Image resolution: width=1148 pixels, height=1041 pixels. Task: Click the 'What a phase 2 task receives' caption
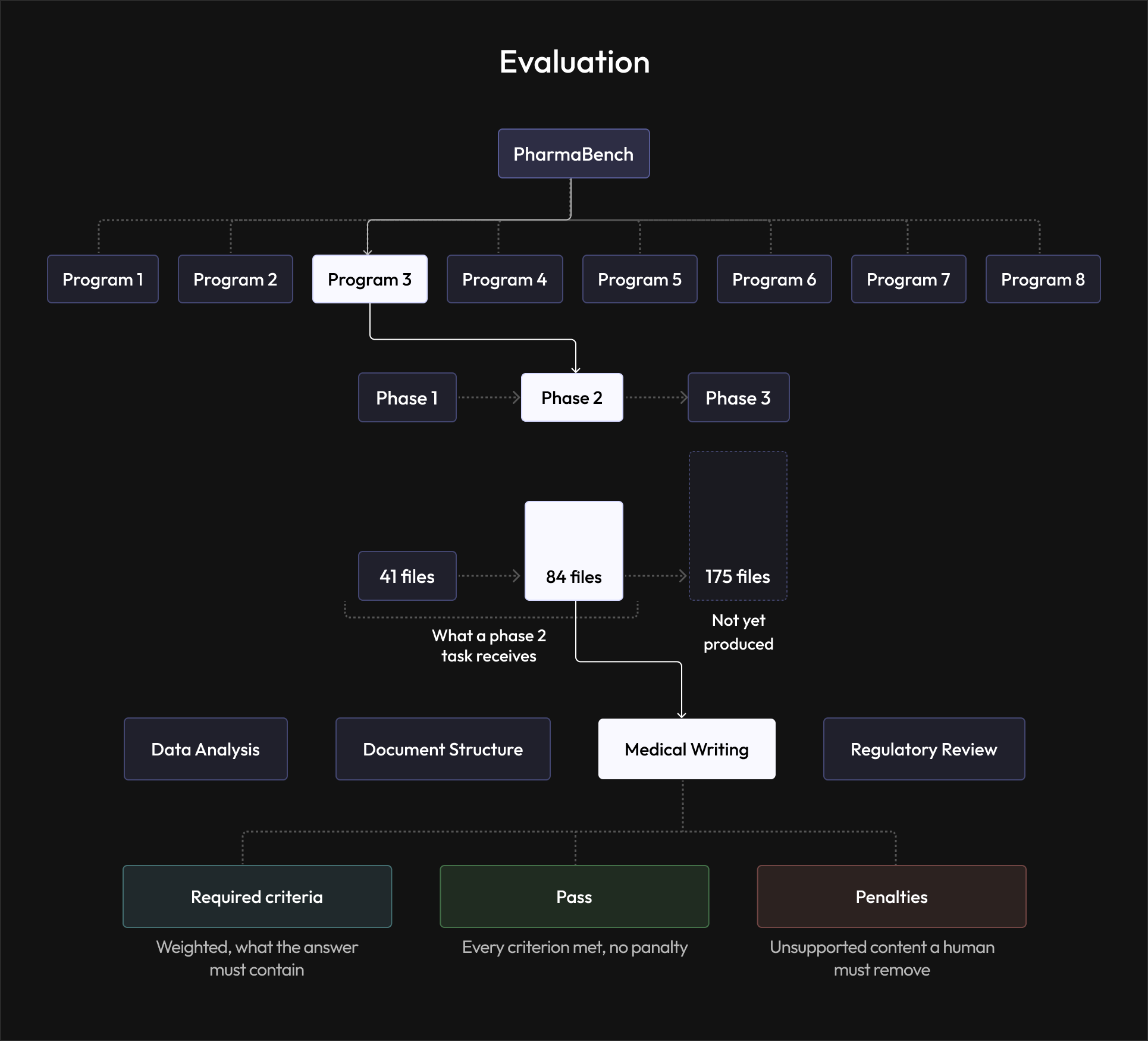(x=489, y=645)
